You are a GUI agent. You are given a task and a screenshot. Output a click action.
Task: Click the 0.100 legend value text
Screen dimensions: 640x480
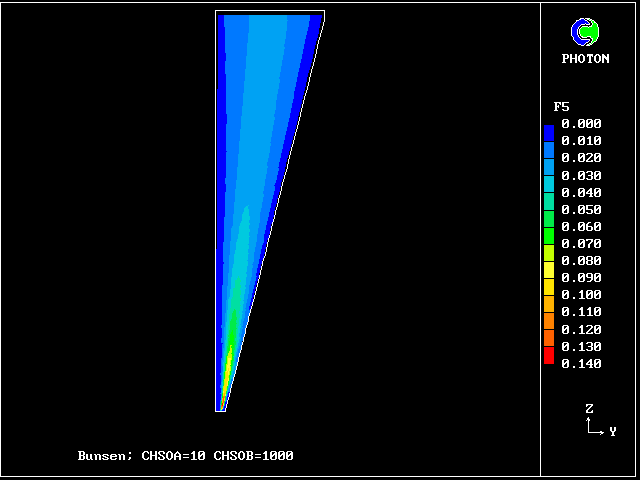click(581, 295)
